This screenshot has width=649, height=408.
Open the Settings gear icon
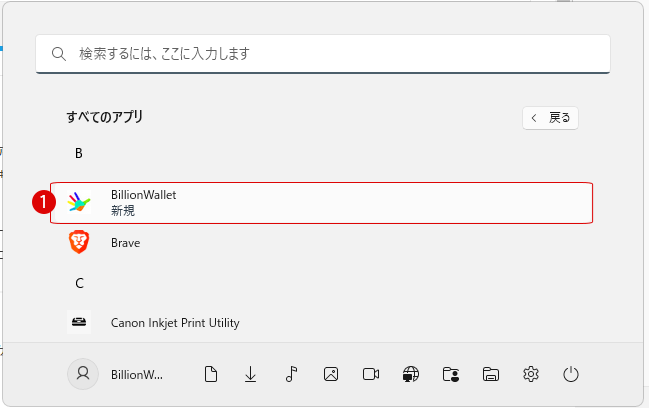[x=531, y=374]
